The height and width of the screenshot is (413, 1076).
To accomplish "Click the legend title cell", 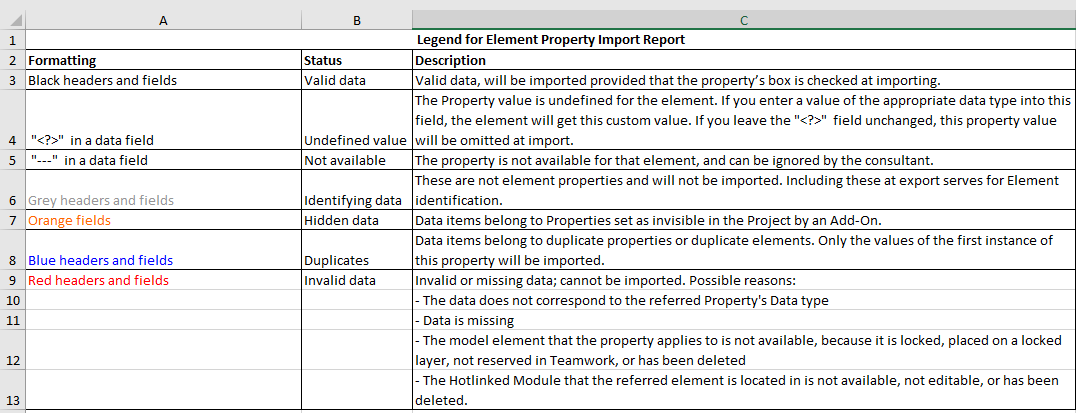I will click(550, 41).
